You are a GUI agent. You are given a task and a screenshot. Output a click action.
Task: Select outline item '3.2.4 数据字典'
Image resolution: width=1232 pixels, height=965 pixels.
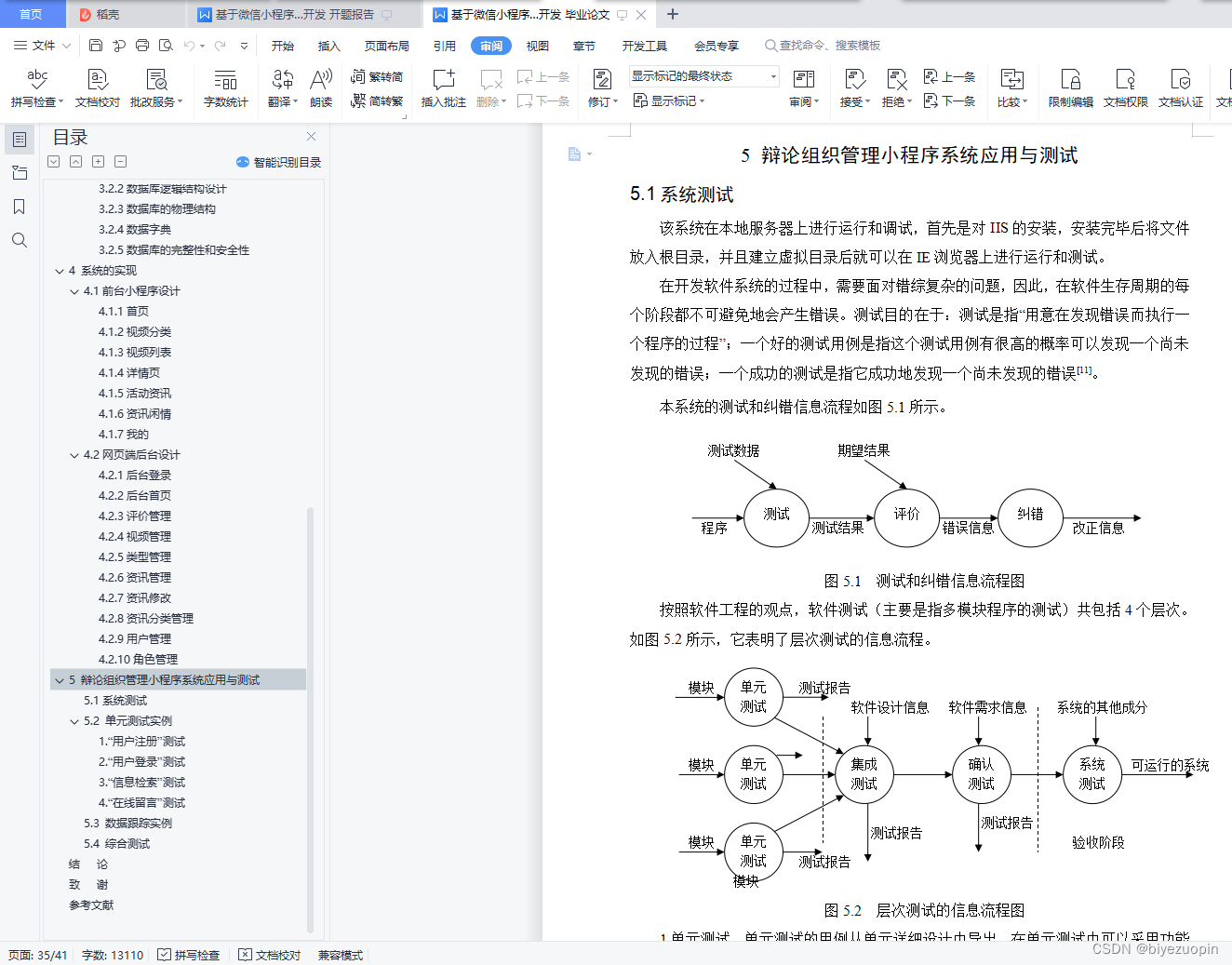pos(135,230)
